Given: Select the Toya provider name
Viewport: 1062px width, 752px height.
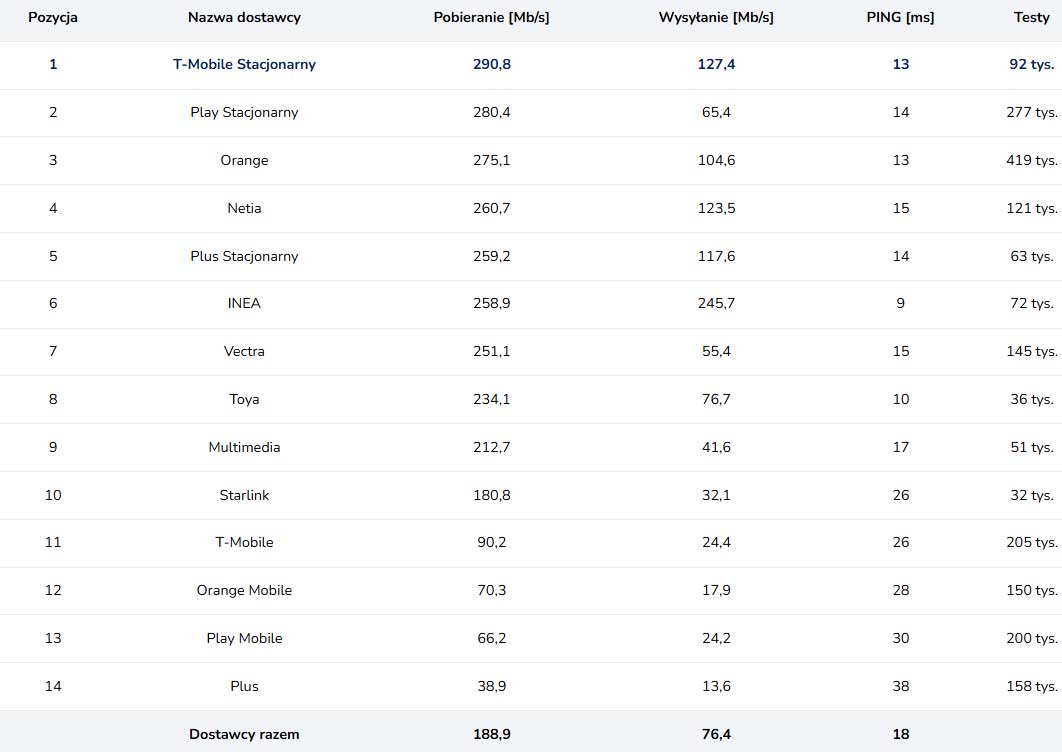Looking at the screenshot, I should pyautogui.click(x=244, y=399).
